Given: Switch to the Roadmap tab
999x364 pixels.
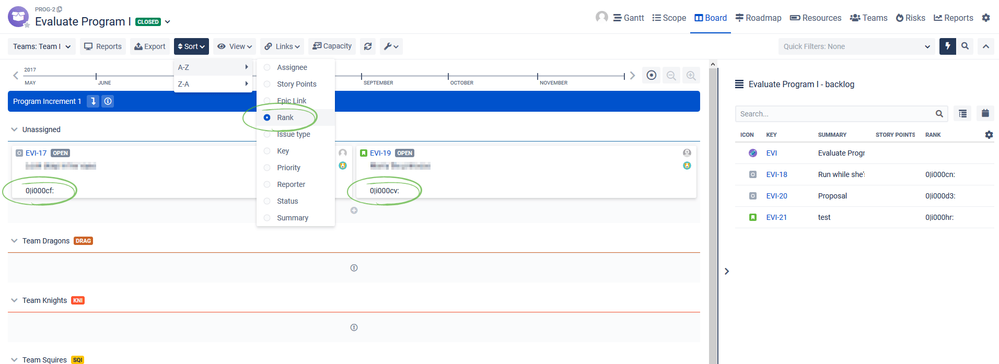Looking at the screenshot, I should coord(759,18).
